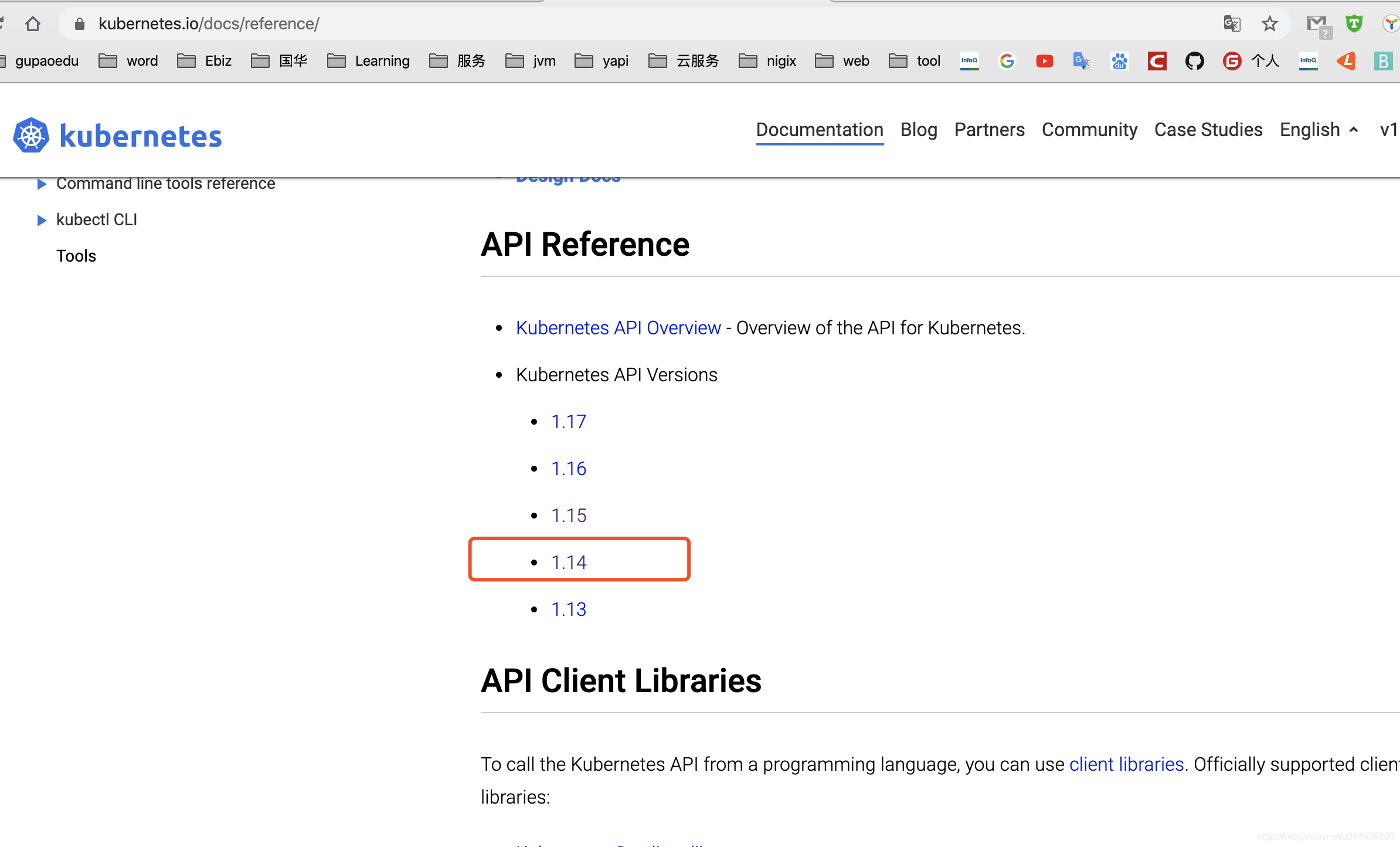Bookmark this page with the star icon
Viewport: 1400px width, 847px height.
tap(1269, 24)
